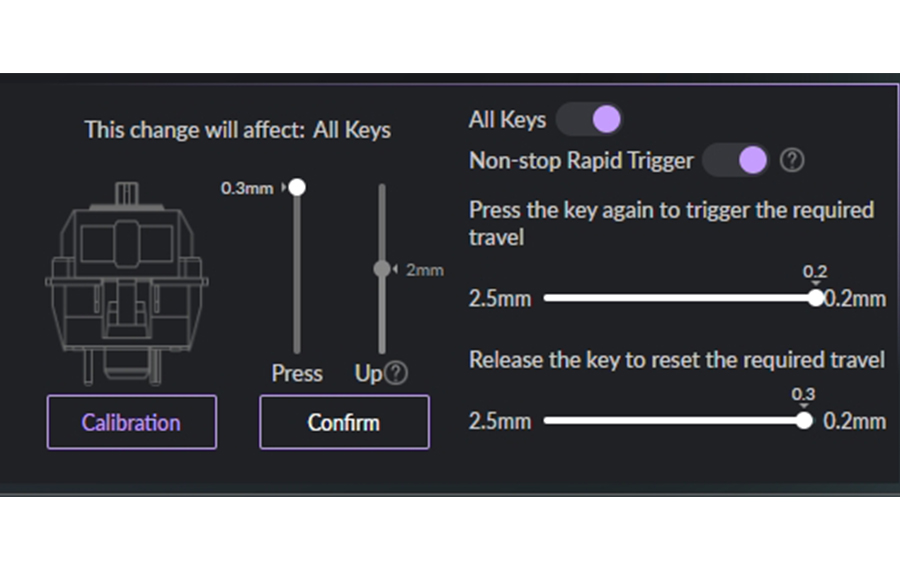The width and height of the screenshot is (900, 570).
Task: Click the press-again travel slider track
Action: [680, 297]
